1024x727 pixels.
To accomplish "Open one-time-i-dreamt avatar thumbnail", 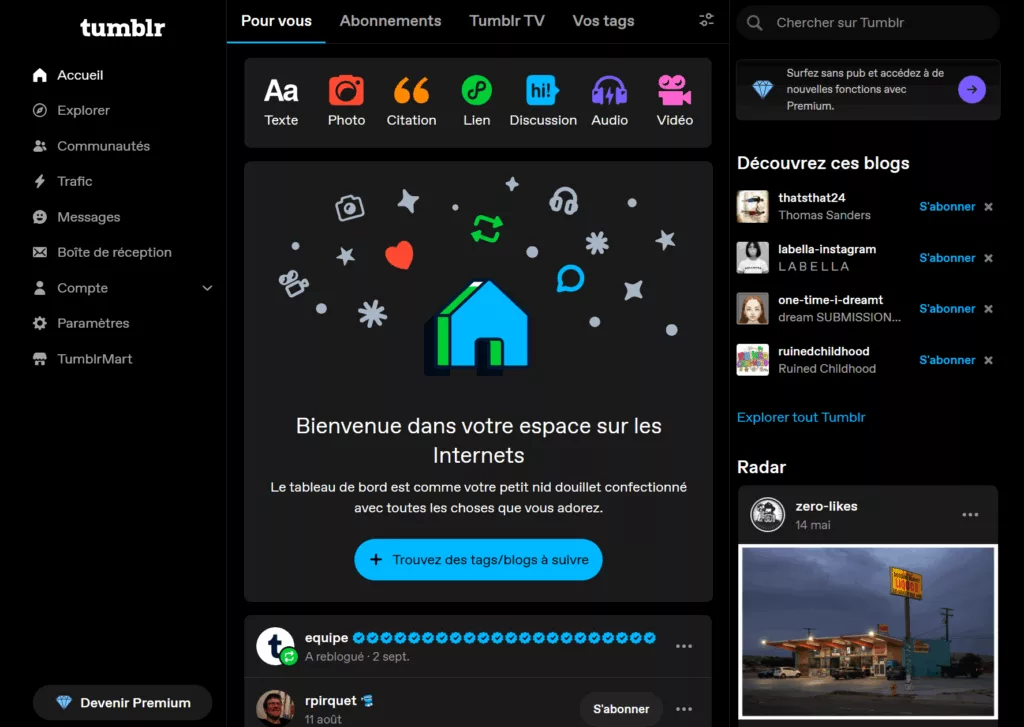I will coord(752,308).
